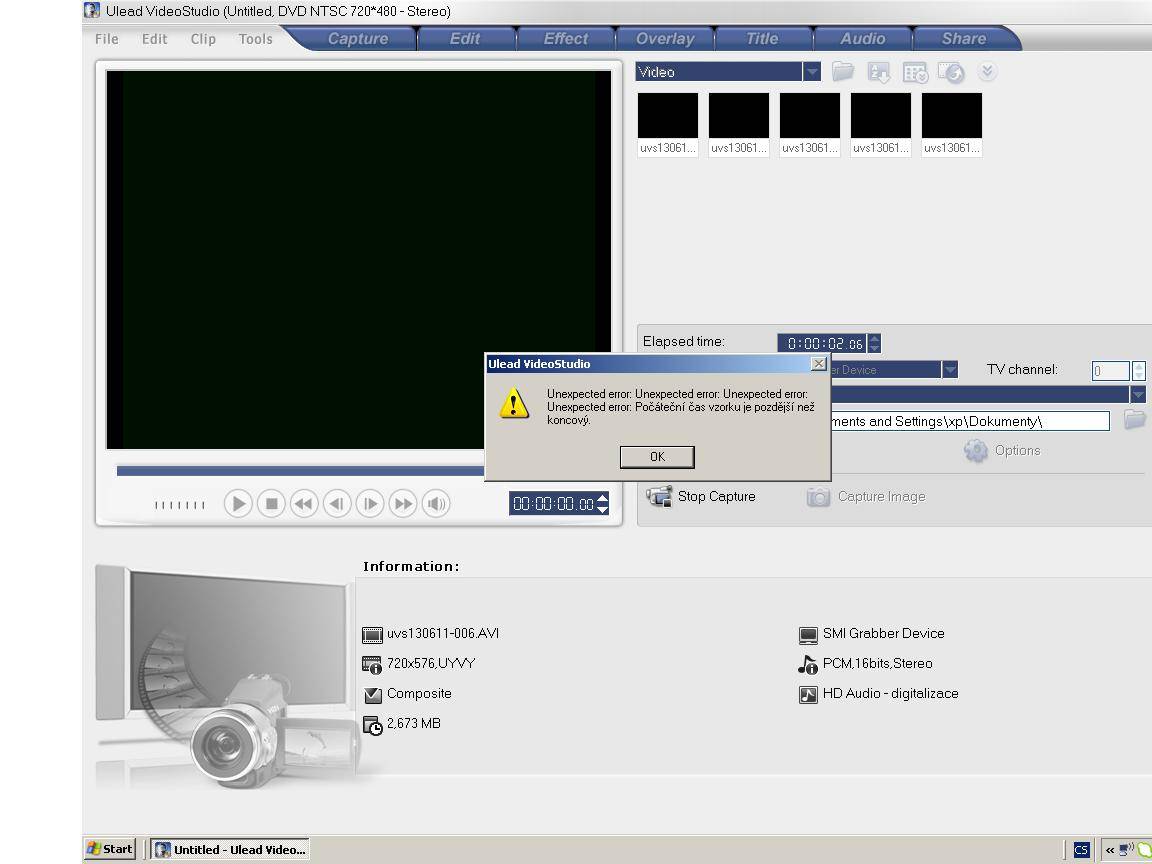Click the HD Audio - digitalizace icon
Screen dimensions: 1152x864
click(808, 694)
